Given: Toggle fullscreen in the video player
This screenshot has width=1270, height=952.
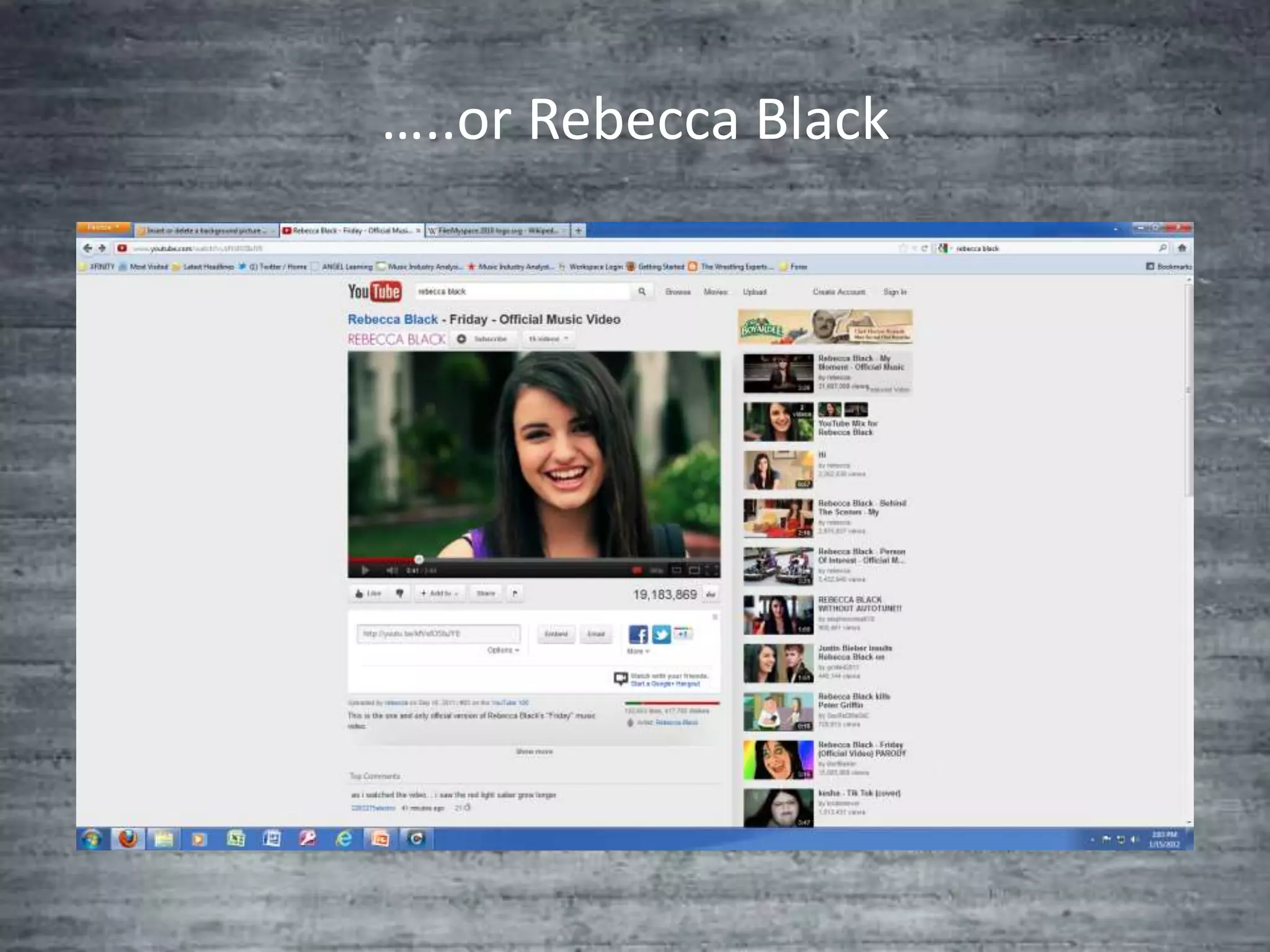Looking at the screenshot, I should (x=713, y=570).
